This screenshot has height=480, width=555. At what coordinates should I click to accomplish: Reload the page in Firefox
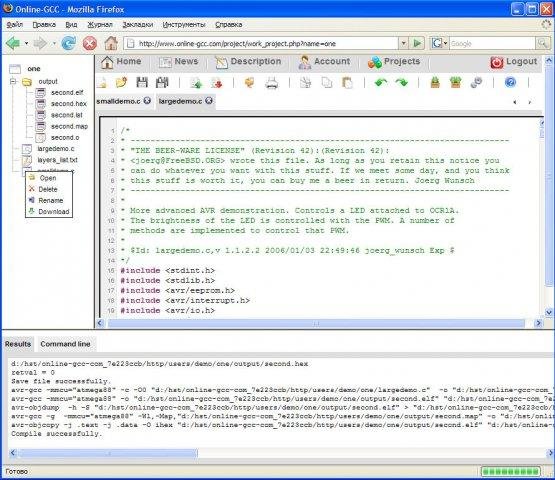pos(68,43)
